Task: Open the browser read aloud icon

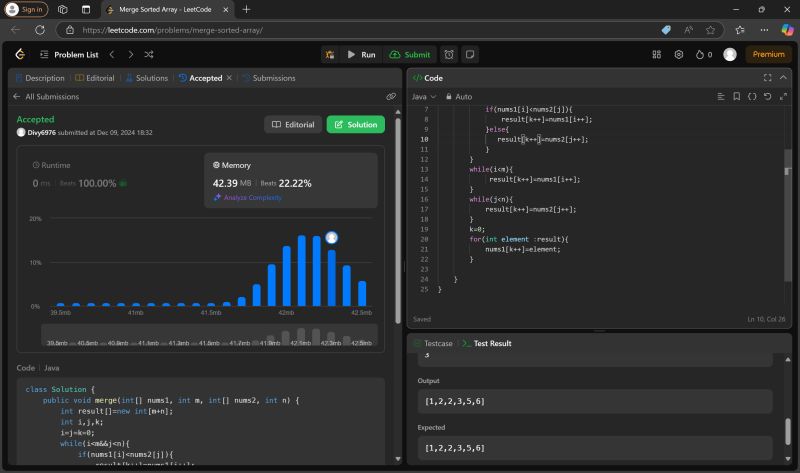Action: tap(688, 30)
